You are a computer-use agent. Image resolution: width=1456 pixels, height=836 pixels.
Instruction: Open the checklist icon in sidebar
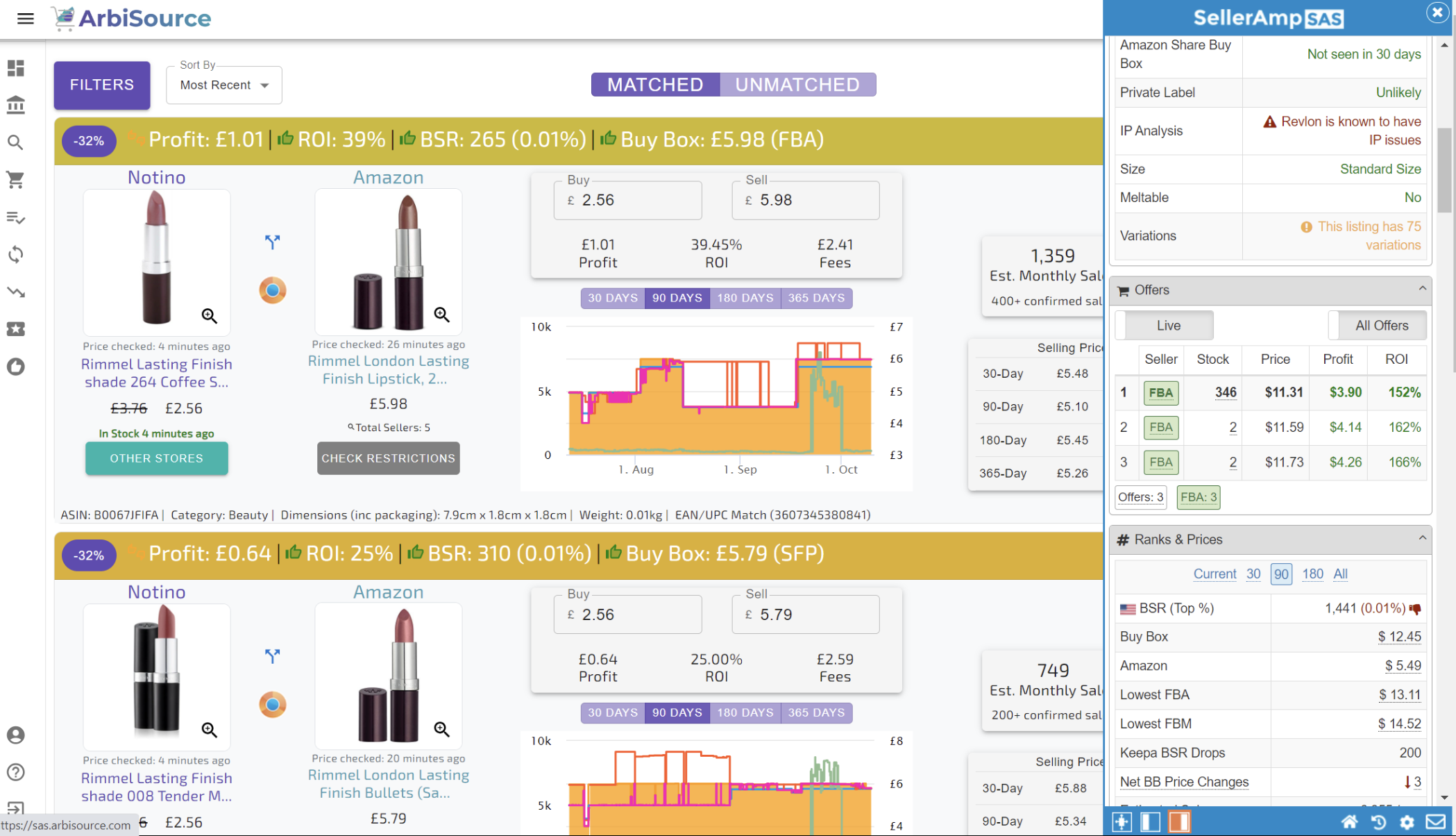click(16, 217)
